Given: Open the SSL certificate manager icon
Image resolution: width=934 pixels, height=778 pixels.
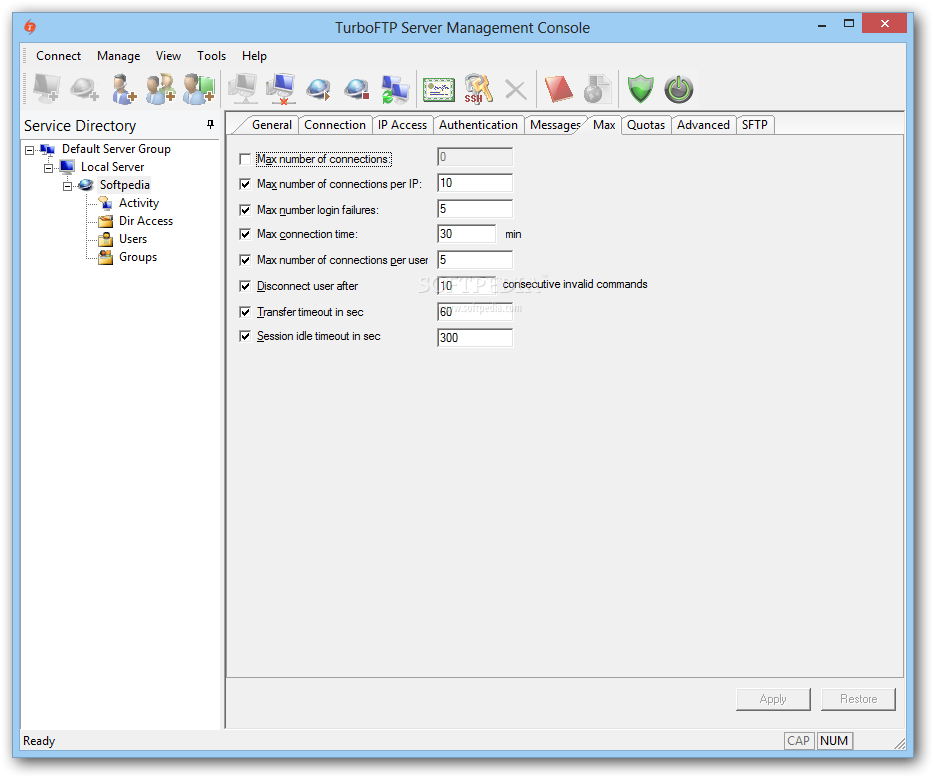Looking at the screenshot, I should (x=439, y=89).
